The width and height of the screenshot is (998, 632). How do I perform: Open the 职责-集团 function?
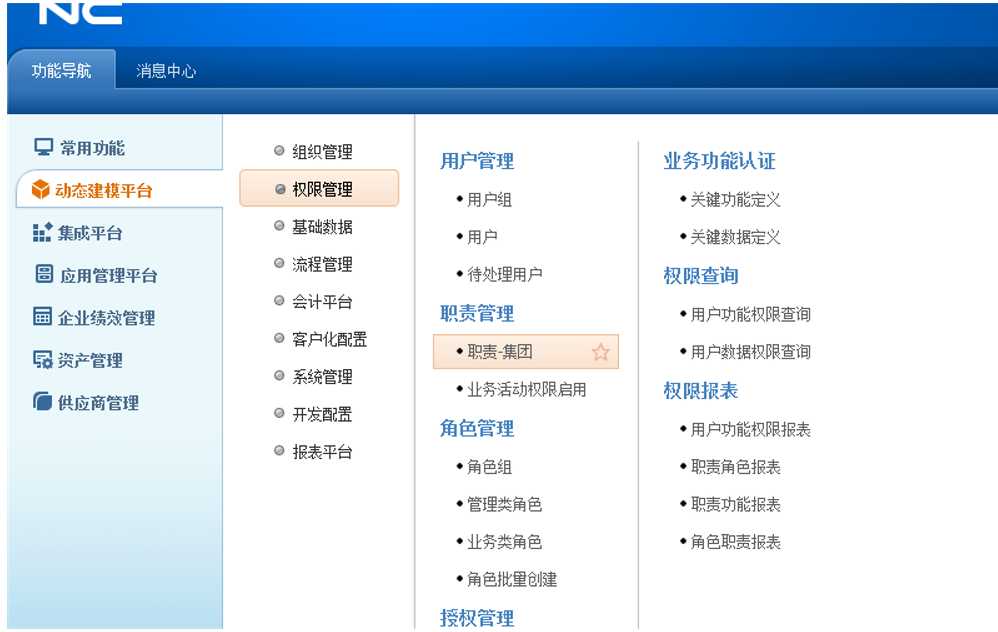(x=526, y=351)
